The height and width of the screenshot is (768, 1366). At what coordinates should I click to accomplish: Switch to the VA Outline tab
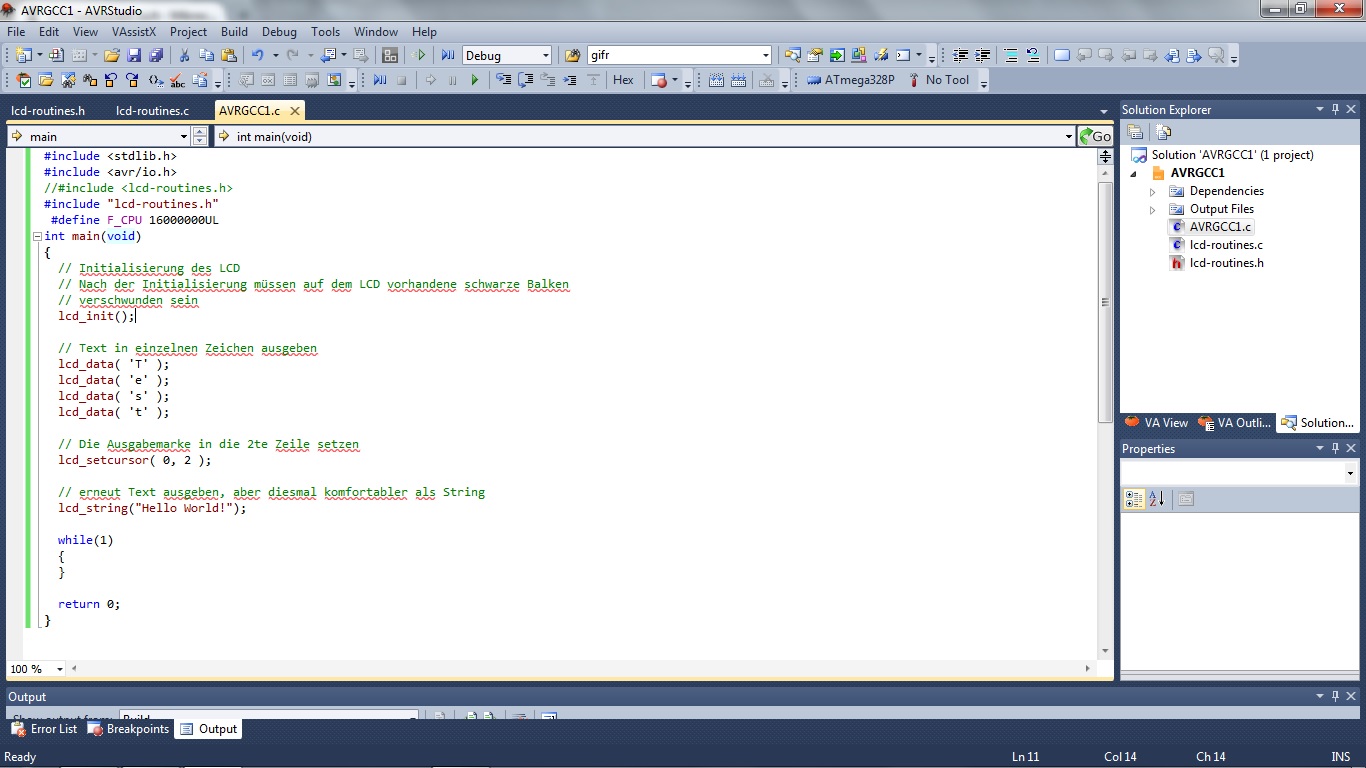point(1236,423)
